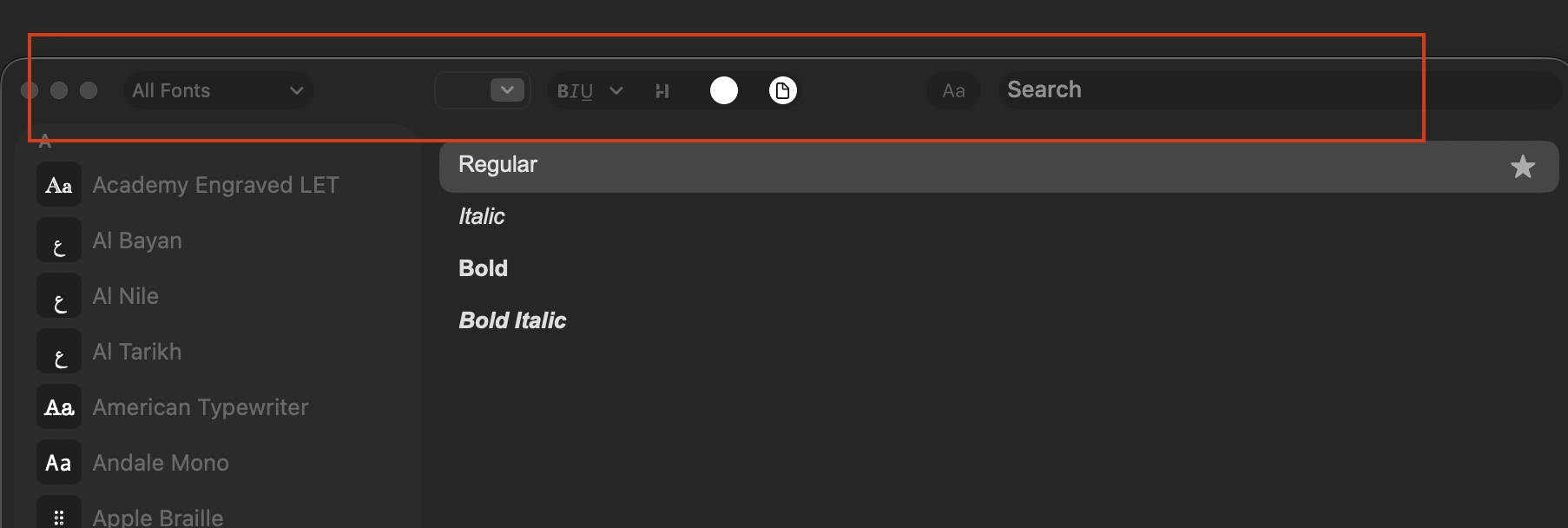Click the strikethrough text icon in toolbar
The image size is (1568, 528).
tap(662, 91)
